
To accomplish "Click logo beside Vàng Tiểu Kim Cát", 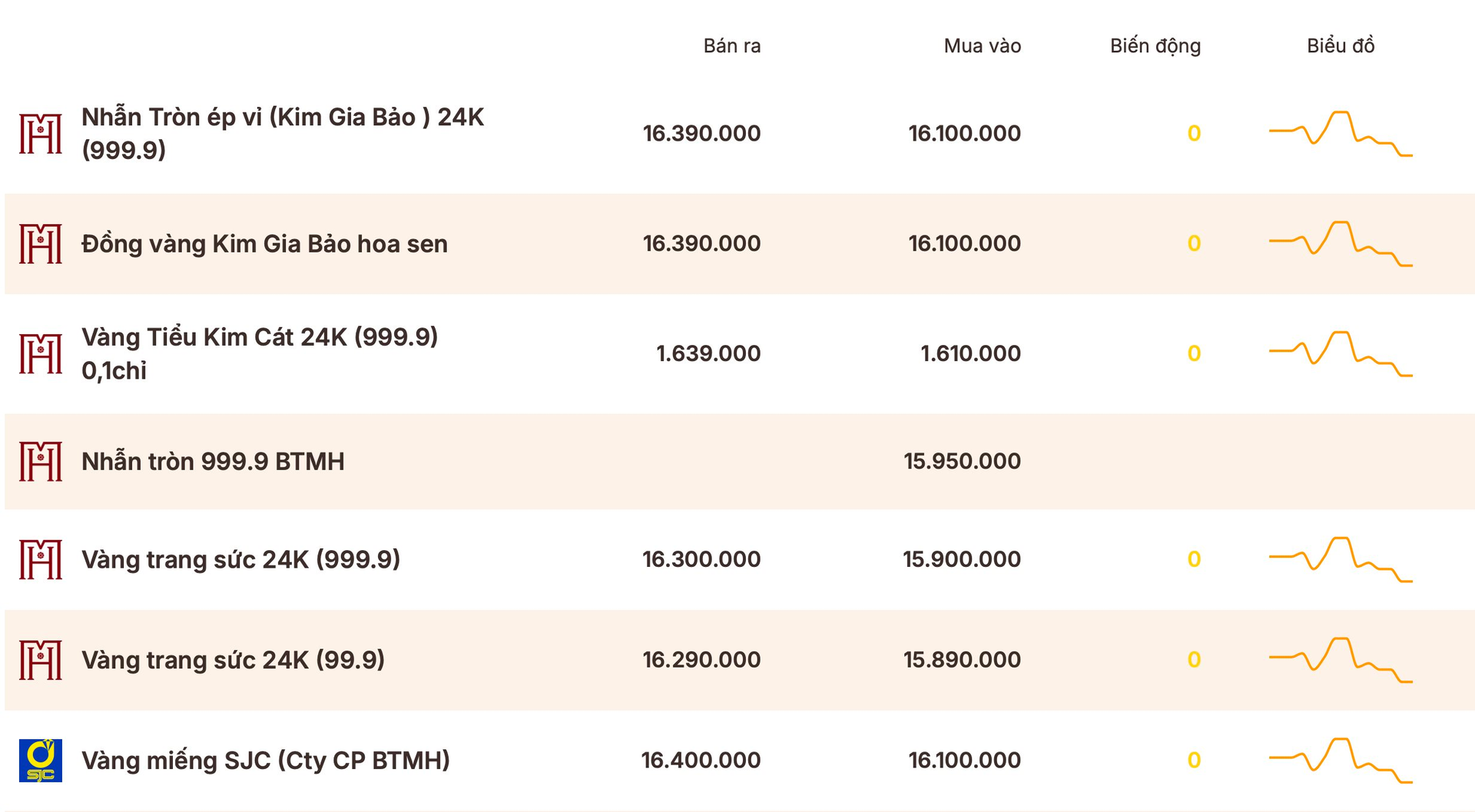I will pos(41,353).
